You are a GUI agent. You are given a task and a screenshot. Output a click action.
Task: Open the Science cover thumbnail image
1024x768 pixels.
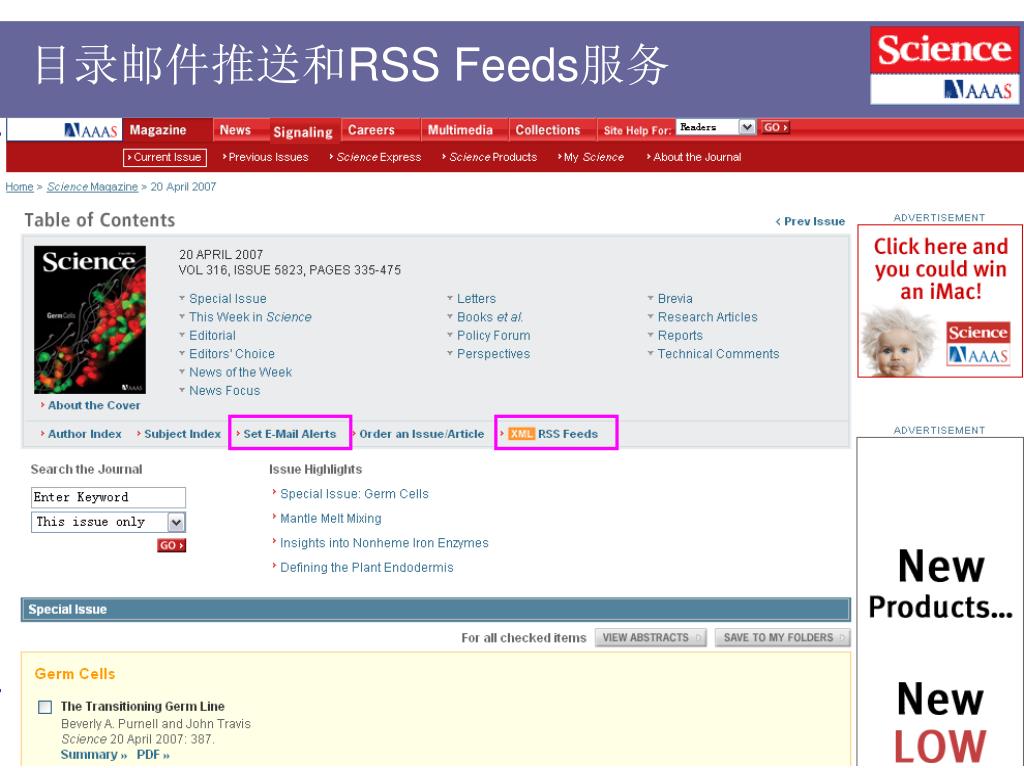[x=90, y=320]
